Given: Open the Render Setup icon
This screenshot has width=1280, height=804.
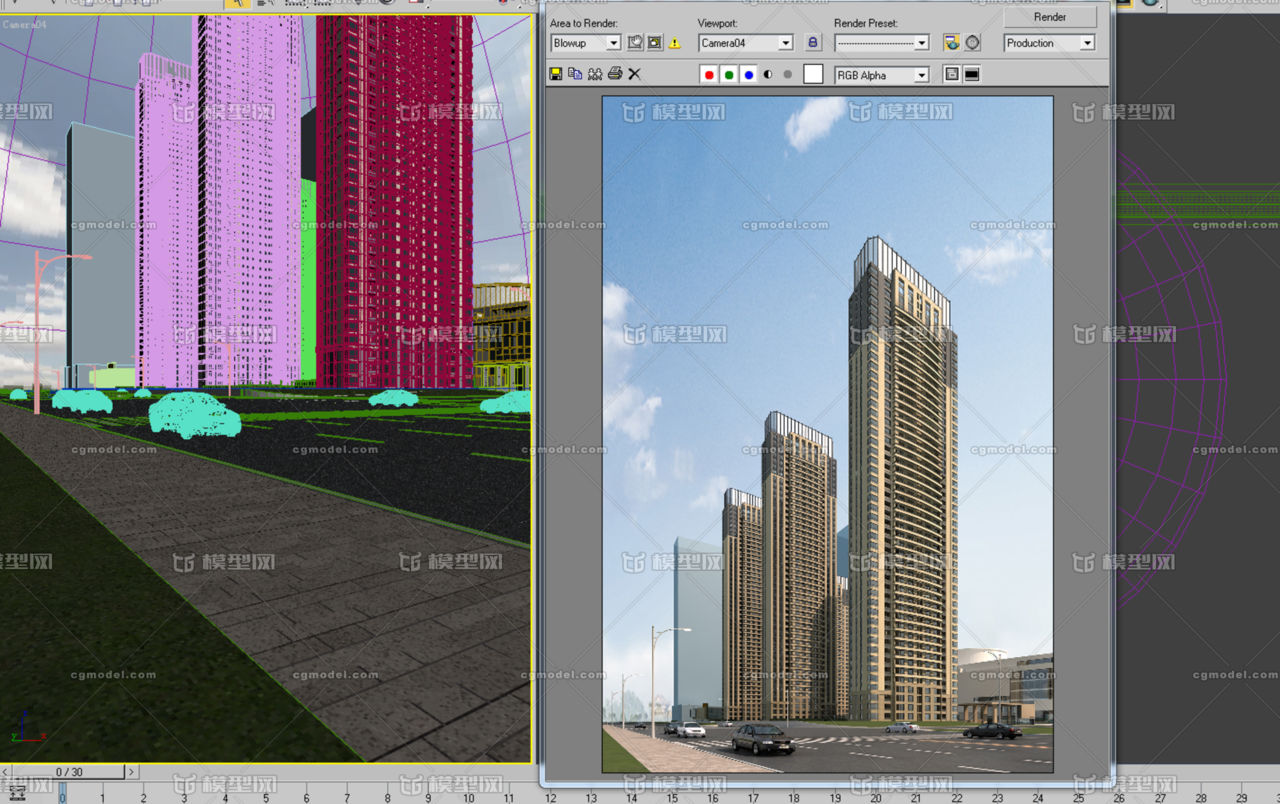Looking at the screenshot, I should 952,43.
